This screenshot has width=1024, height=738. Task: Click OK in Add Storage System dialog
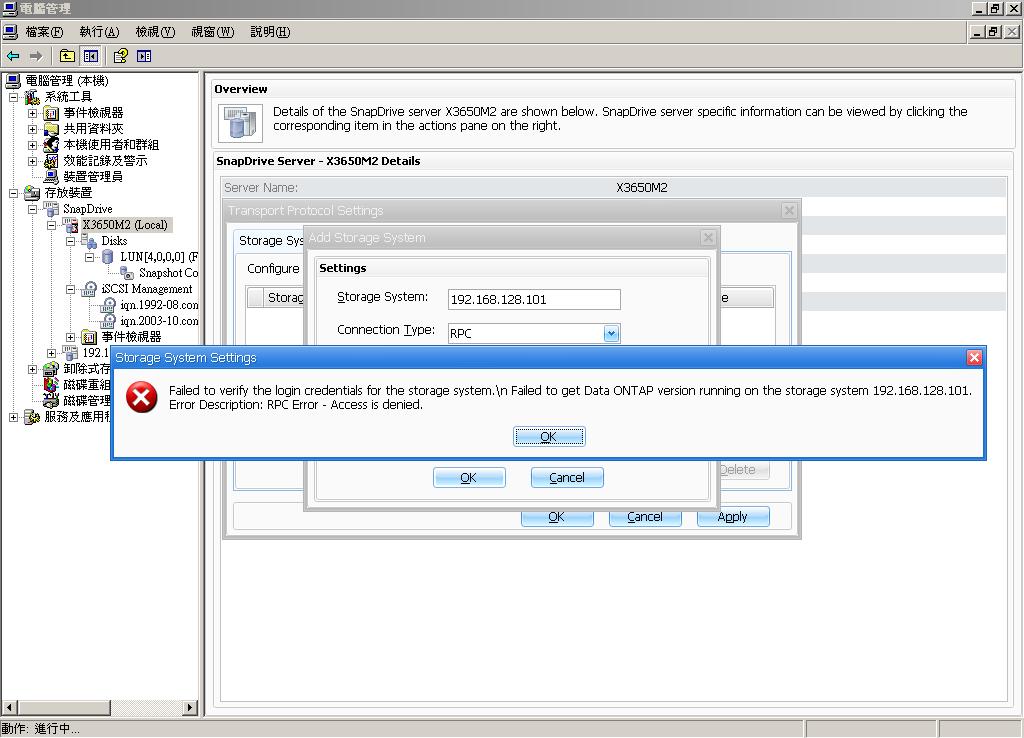click(469, 477)
